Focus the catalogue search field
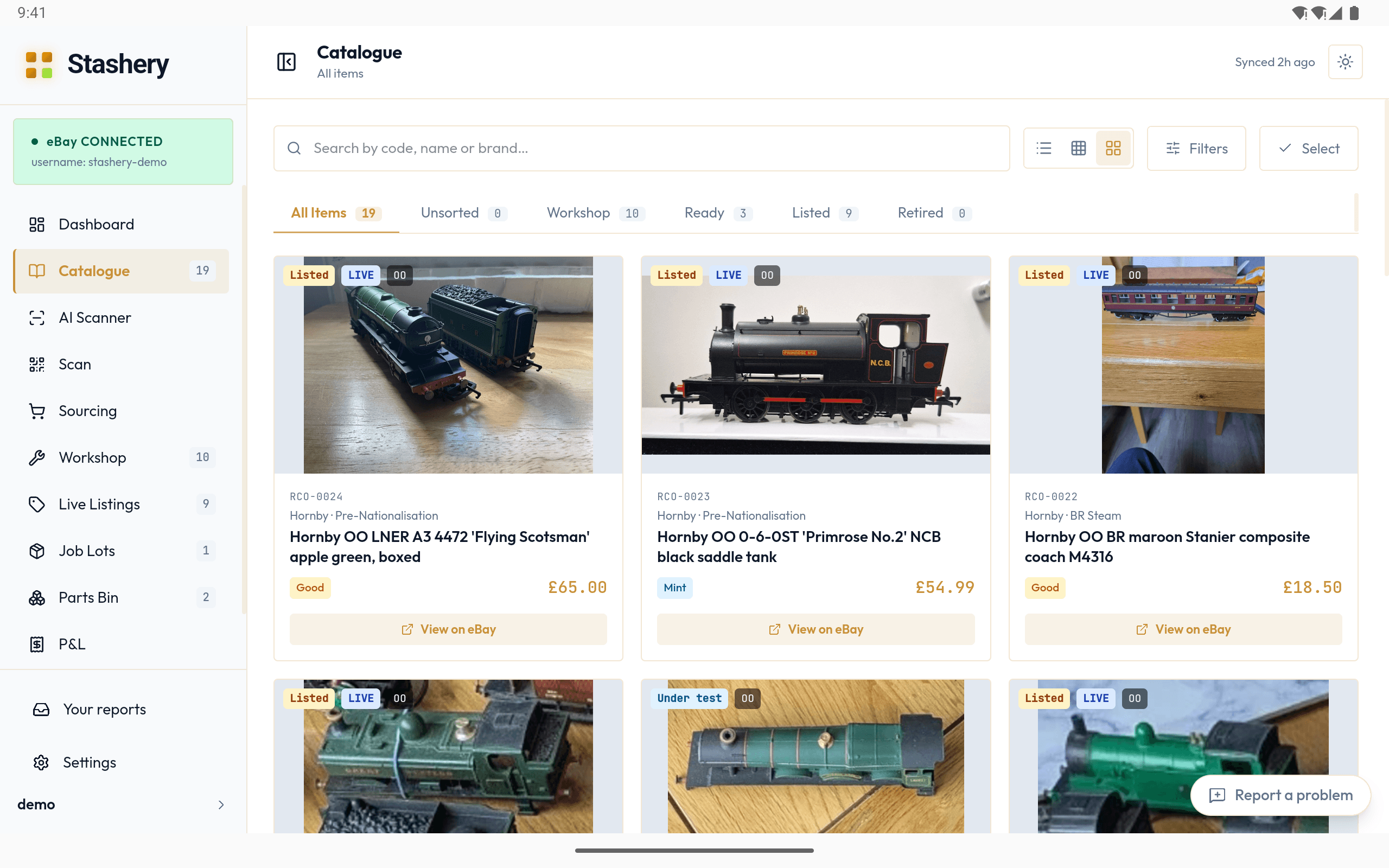 click(641, 149)
